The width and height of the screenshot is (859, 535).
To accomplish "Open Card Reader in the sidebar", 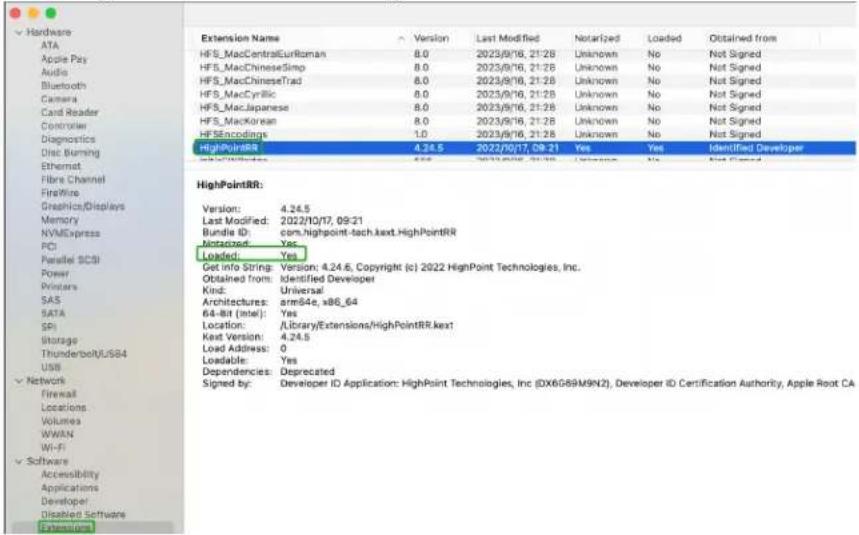I will pos(70,113).
